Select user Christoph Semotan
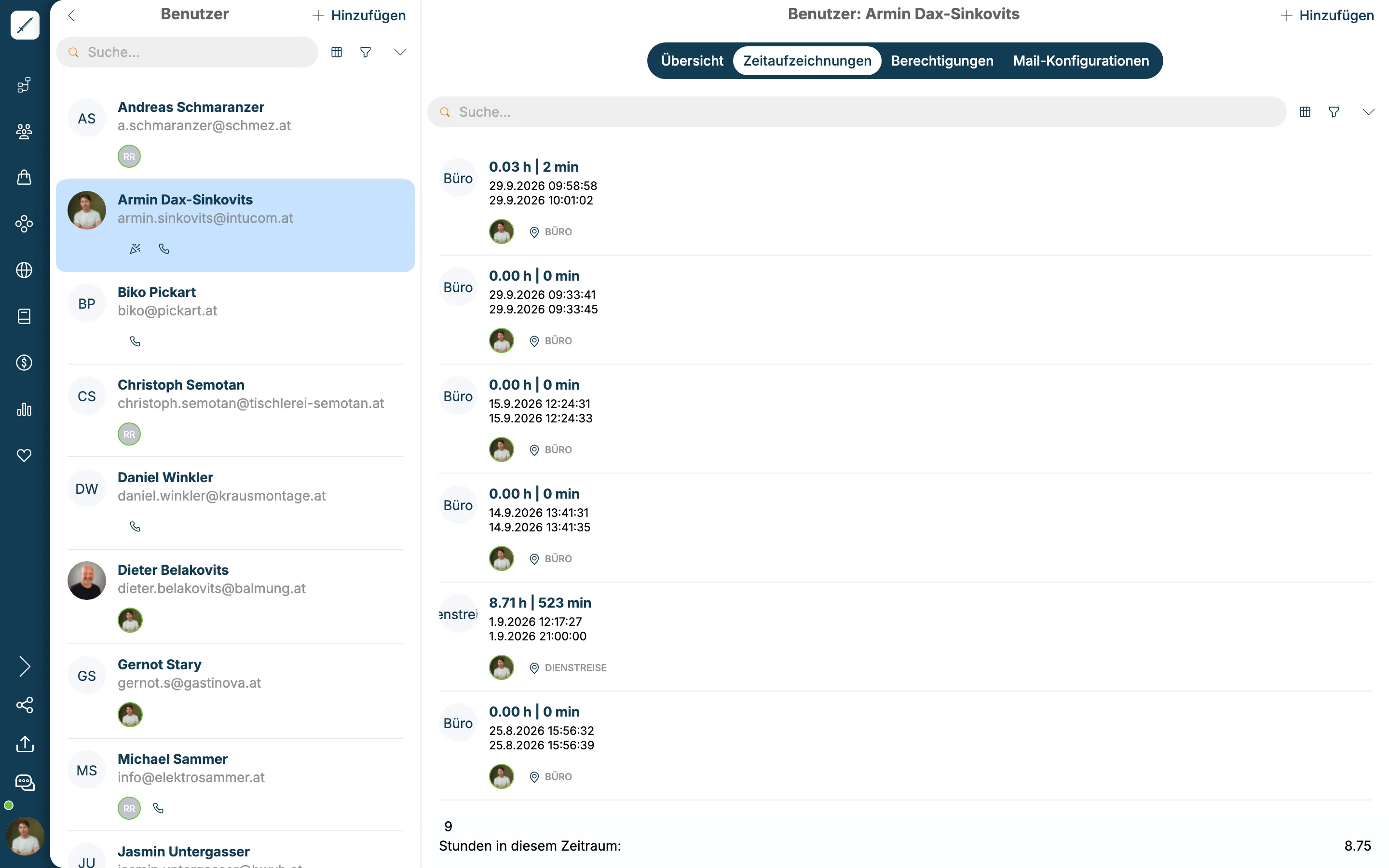 pyautogui.click(x=235, y=410)
